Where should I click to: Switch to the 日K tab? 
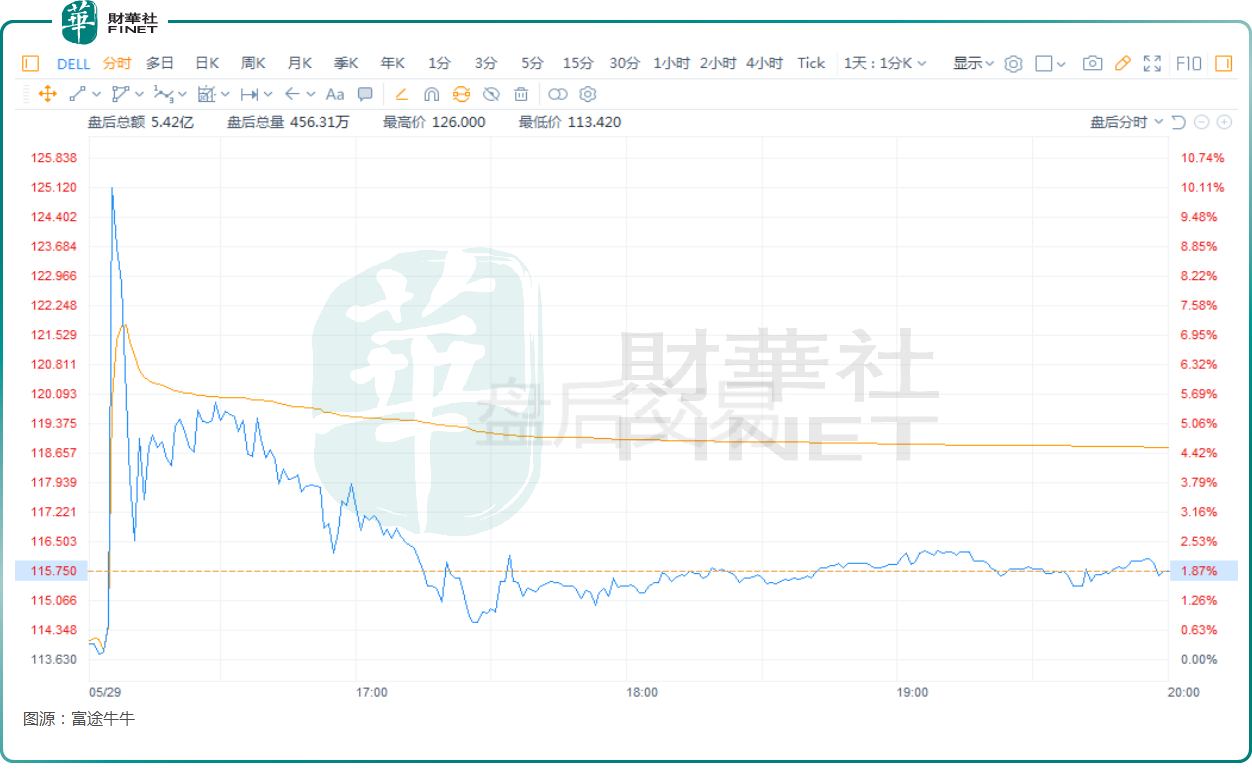tap(207, 63)
